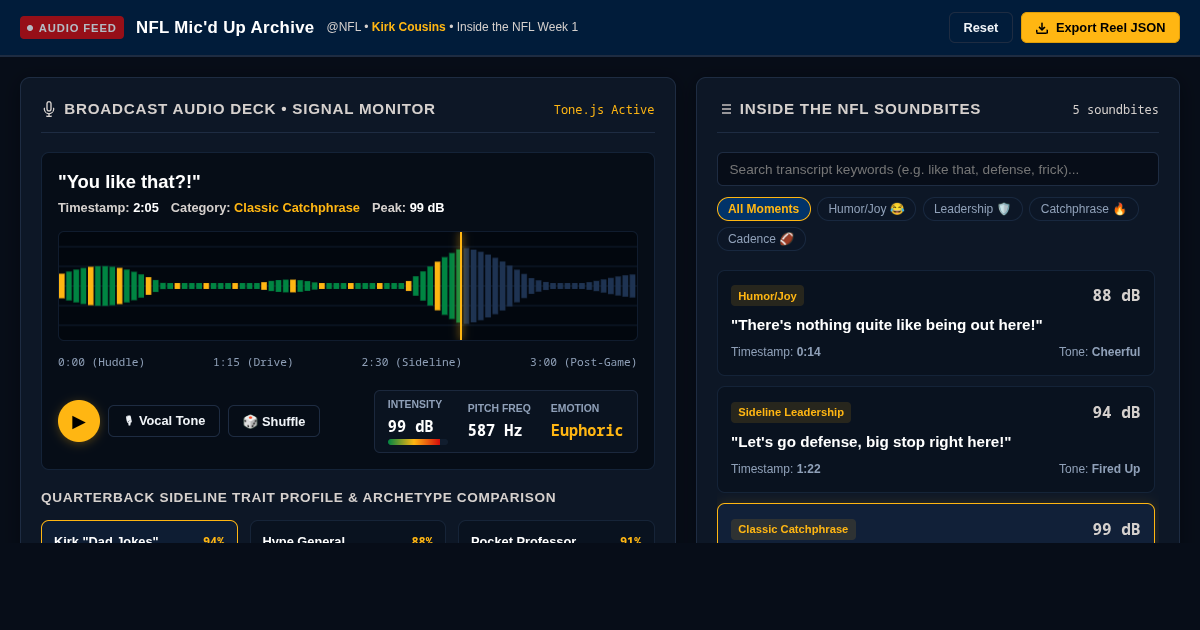This screenshot has width=1200, height=630.
Task: Click the 88 dB value on Humor/Joy card
Action: [x=1116, y=295]
